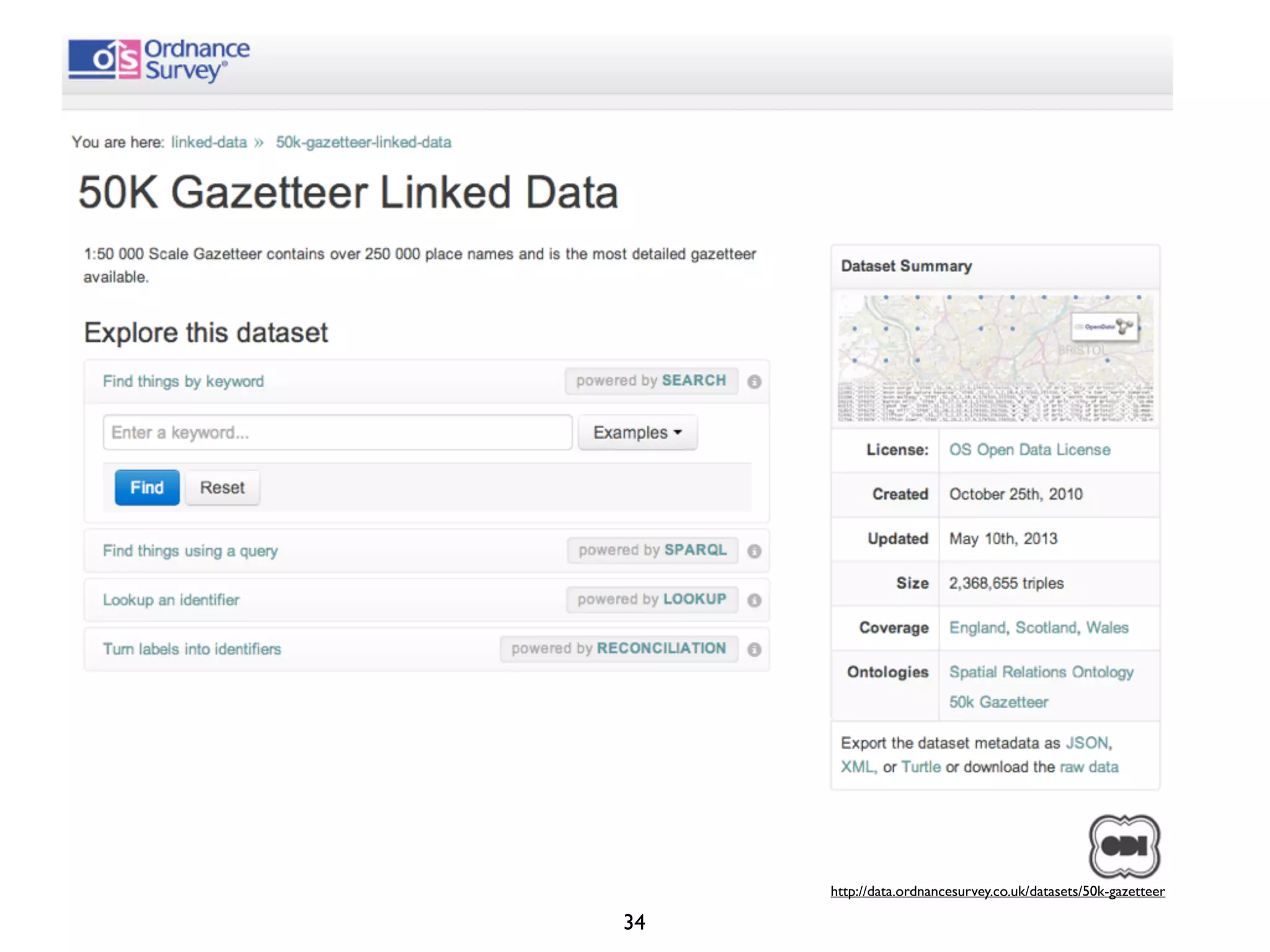This screenshot has width=1270, height=952.
Task: Click the blue Find button
Action: 147,488
